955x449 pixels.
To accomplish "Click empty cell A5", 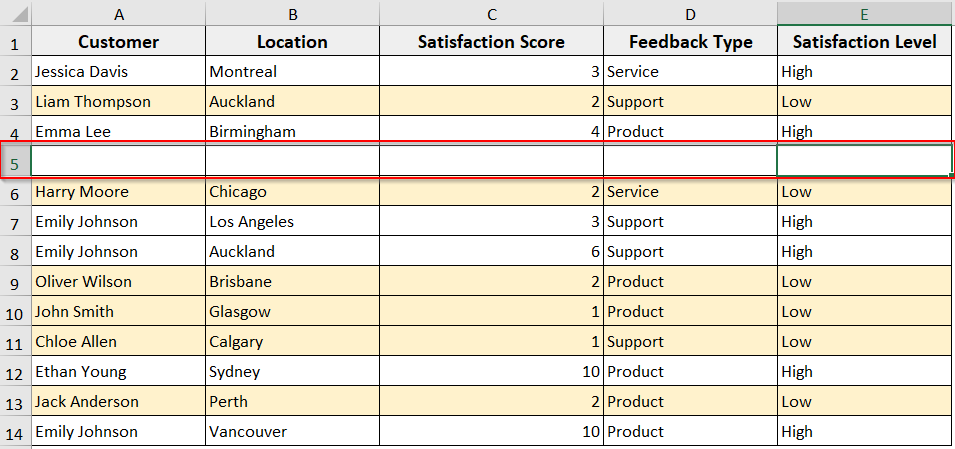I will (118, 161).
